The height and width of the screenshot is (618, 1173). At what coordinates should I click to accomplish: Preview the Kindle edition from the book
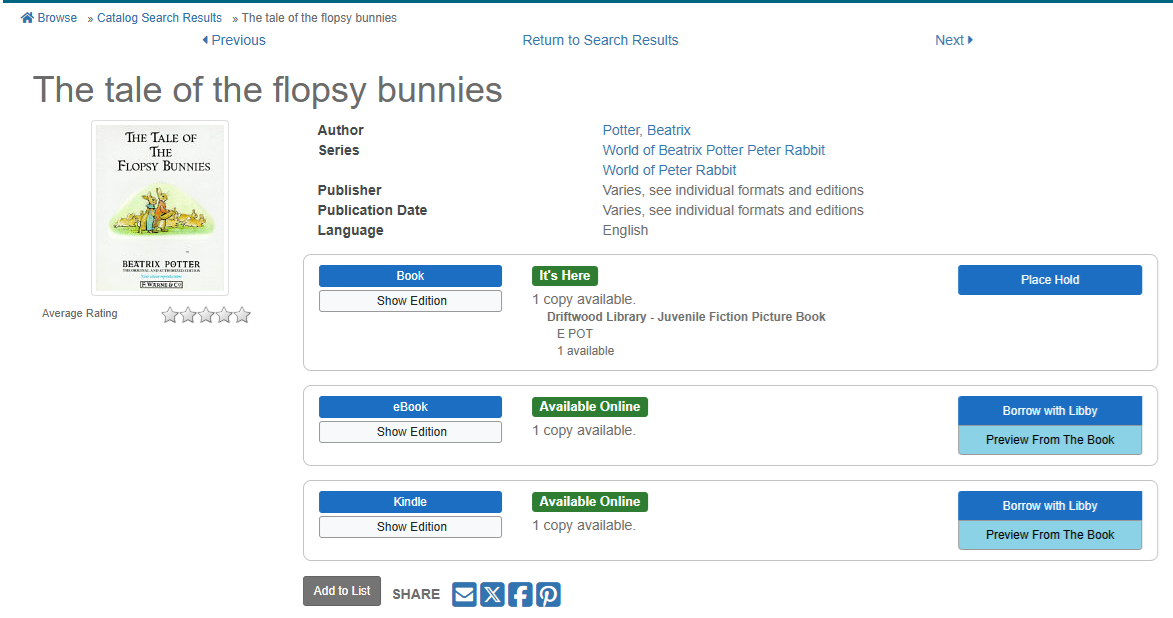(x=1049, y=535)
